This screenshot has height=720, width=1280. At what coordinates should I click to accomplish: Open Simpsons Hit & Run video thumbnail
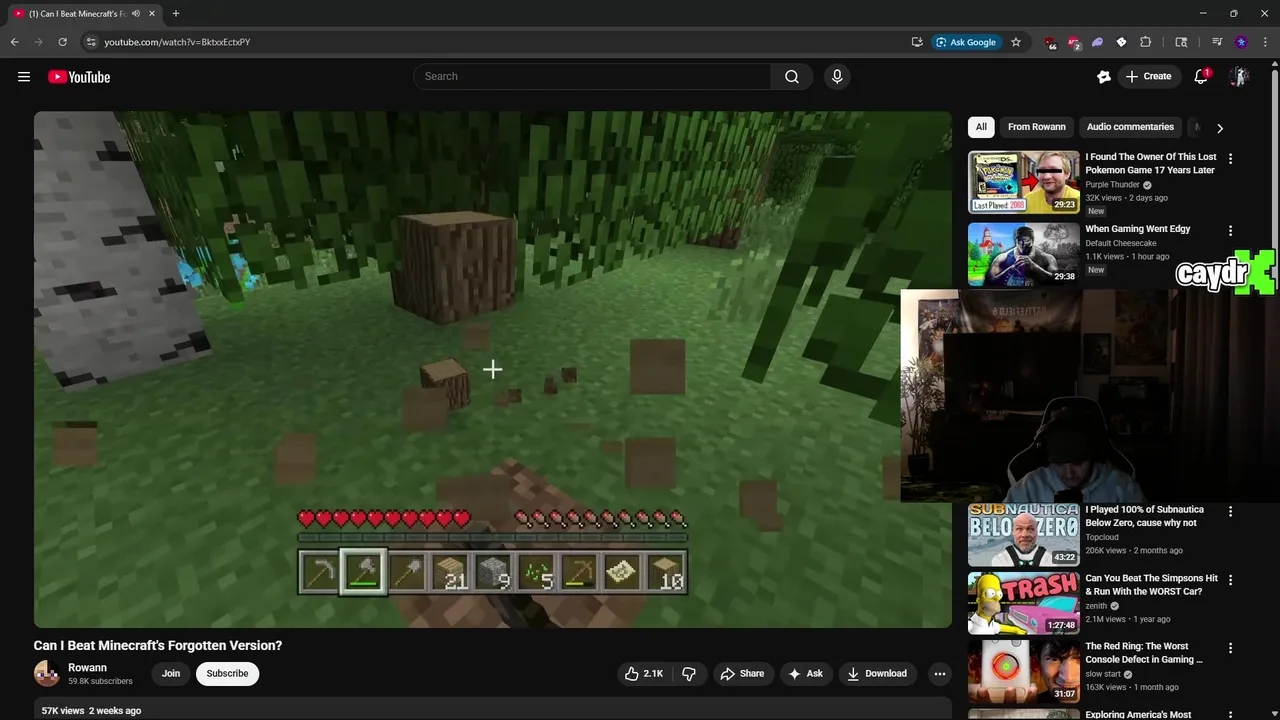coord(1024,603)
